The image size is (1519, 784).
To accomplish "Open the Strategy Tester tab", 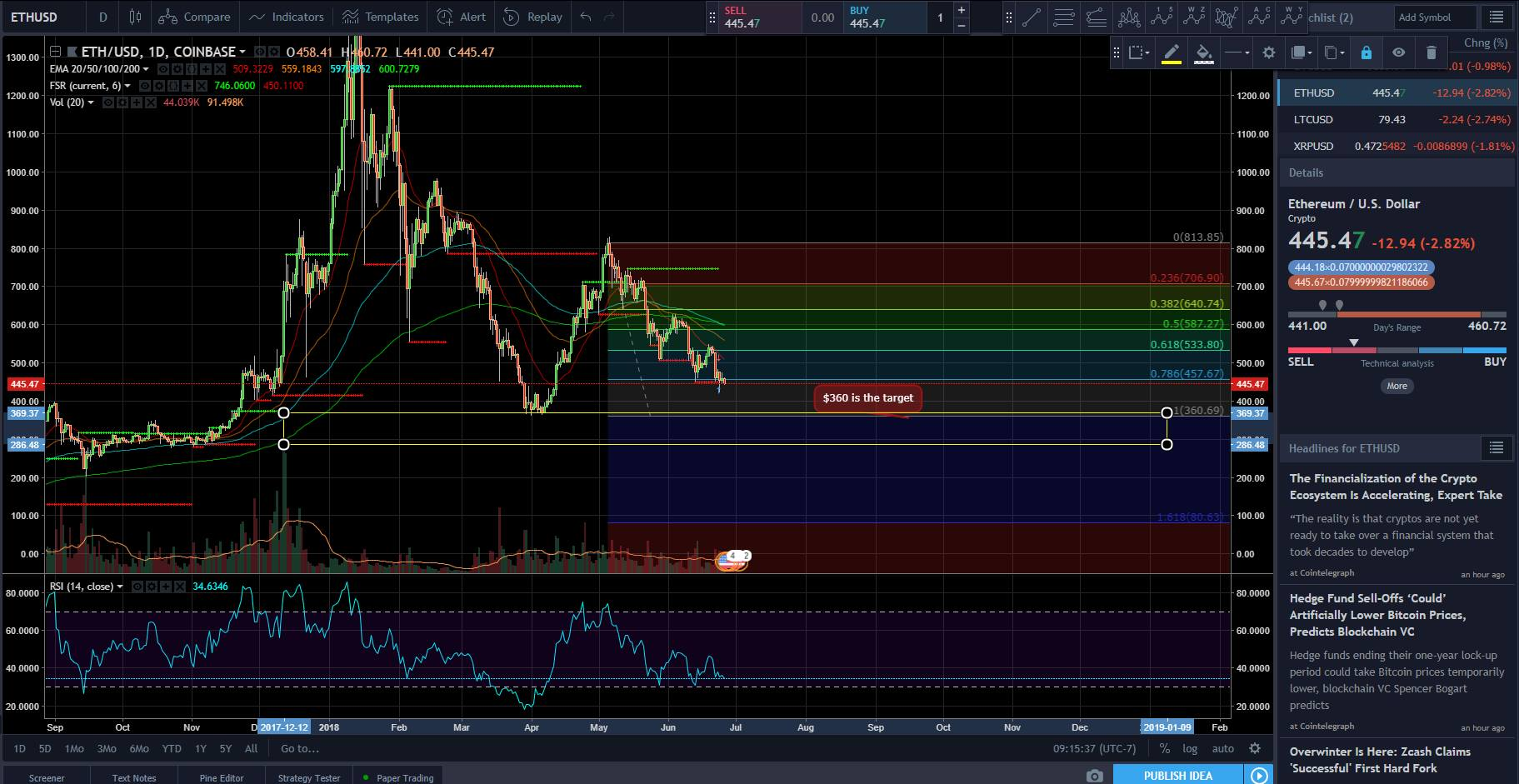I will [309, 777].
